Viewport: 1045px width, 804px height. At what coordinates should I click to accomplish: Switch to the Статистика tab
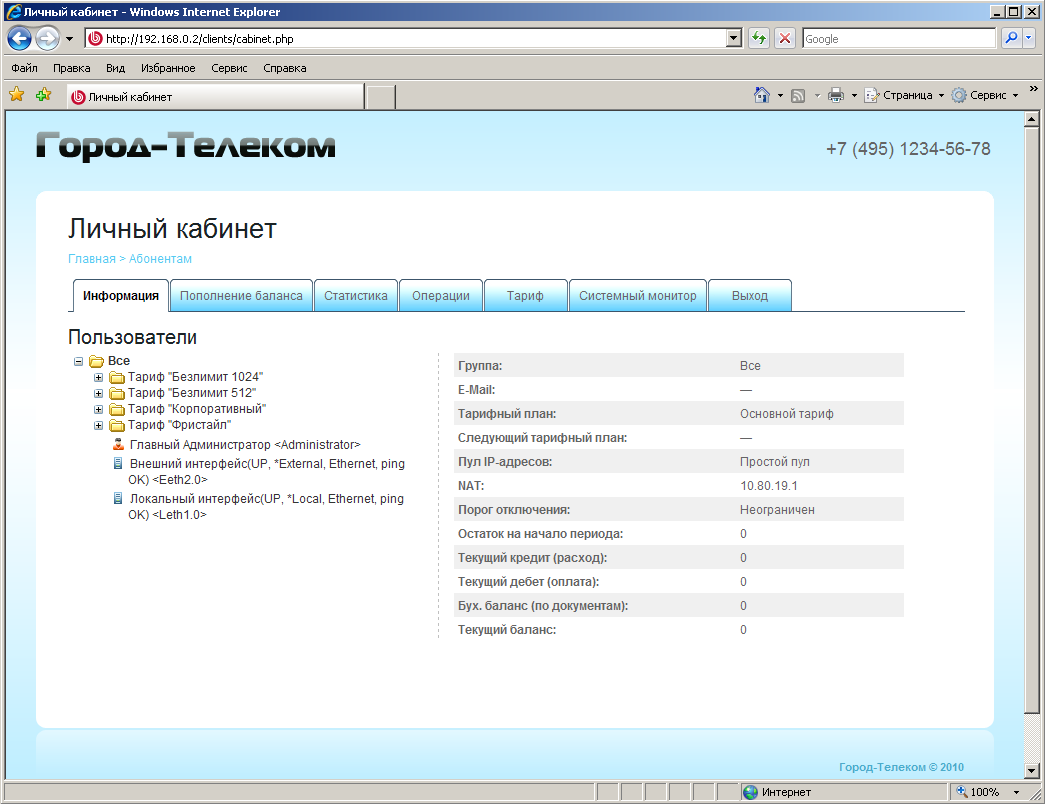pos(355,296)
